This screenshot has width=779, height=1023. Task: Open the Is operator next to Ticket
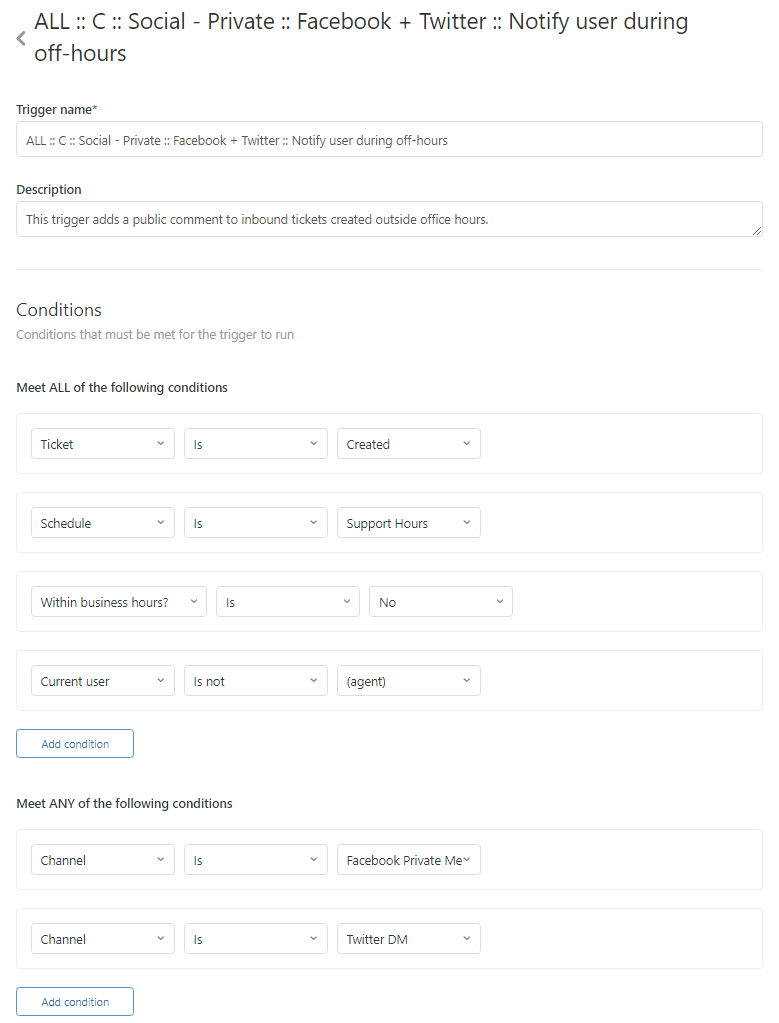[255, 443]
